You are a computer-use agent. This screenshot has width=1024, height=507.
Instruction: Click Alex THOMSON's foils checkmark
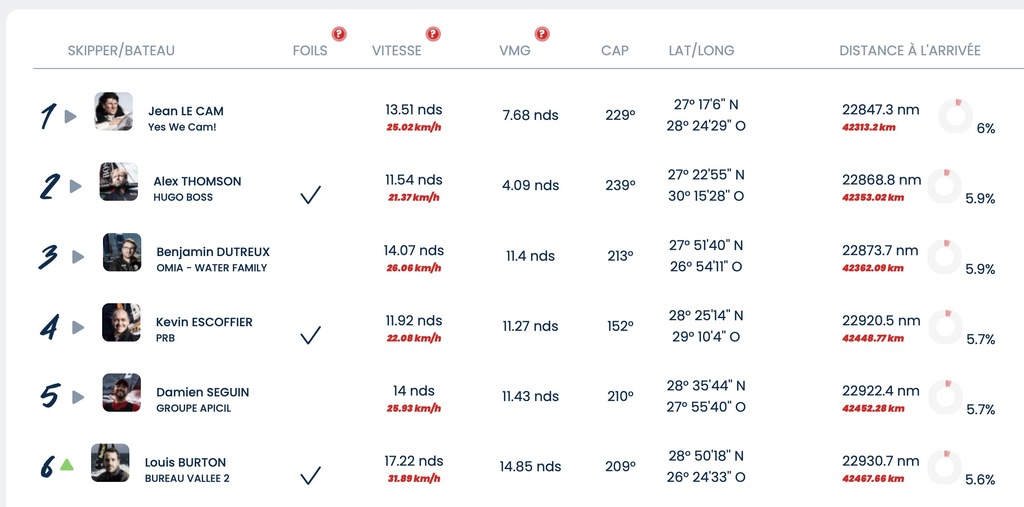tap(310, 194)
